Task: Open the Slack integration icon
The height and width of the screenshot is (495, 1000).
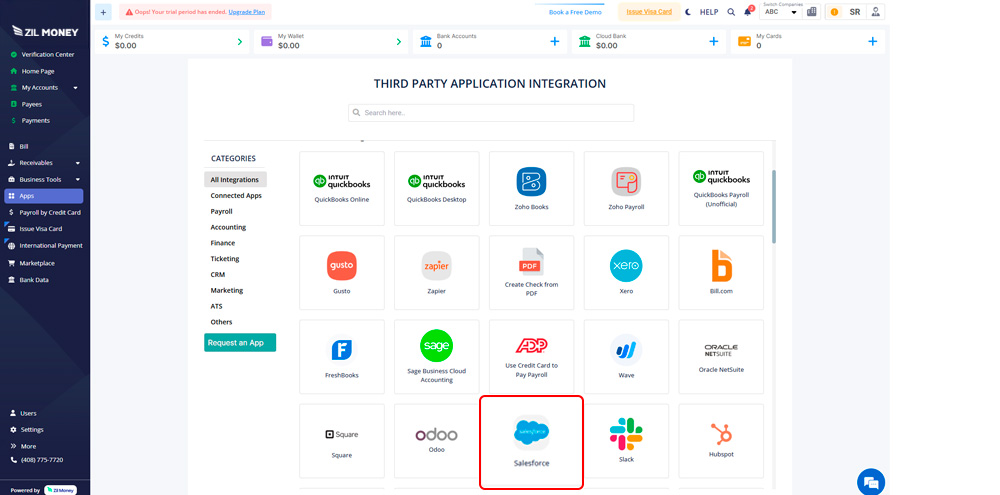Action: point(626,434)
